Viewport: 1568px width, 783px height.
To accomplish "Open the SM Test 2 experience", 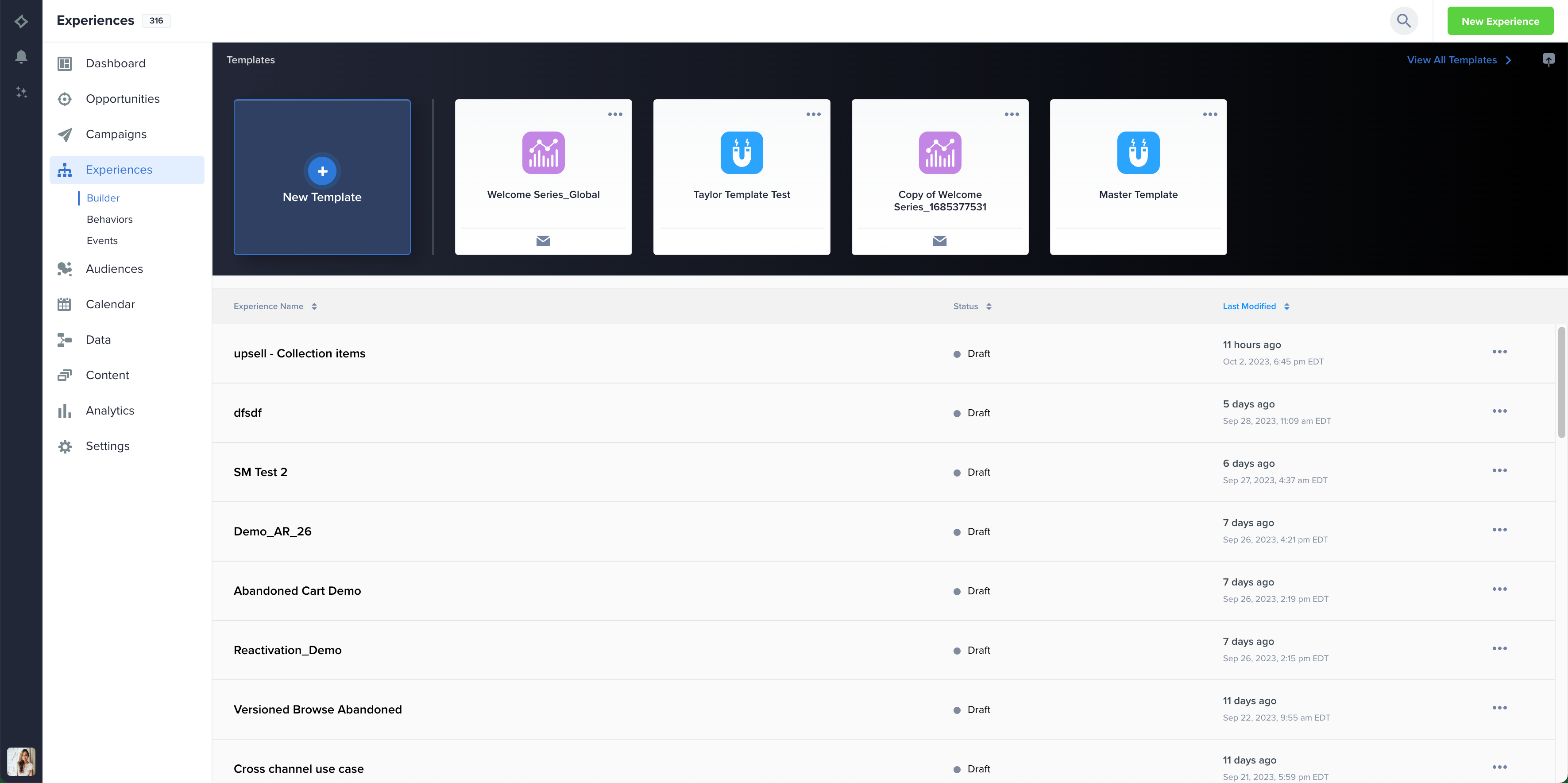I will click(x=260, y=473).
